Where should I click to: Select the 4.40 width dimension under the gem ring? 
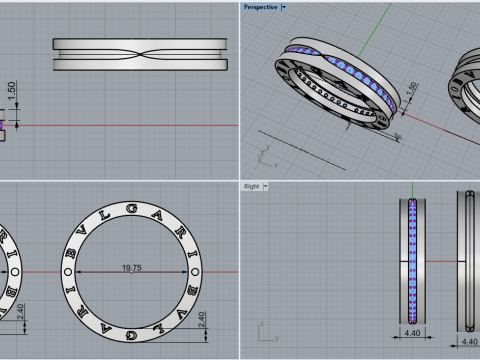click(x=412, y=333)
